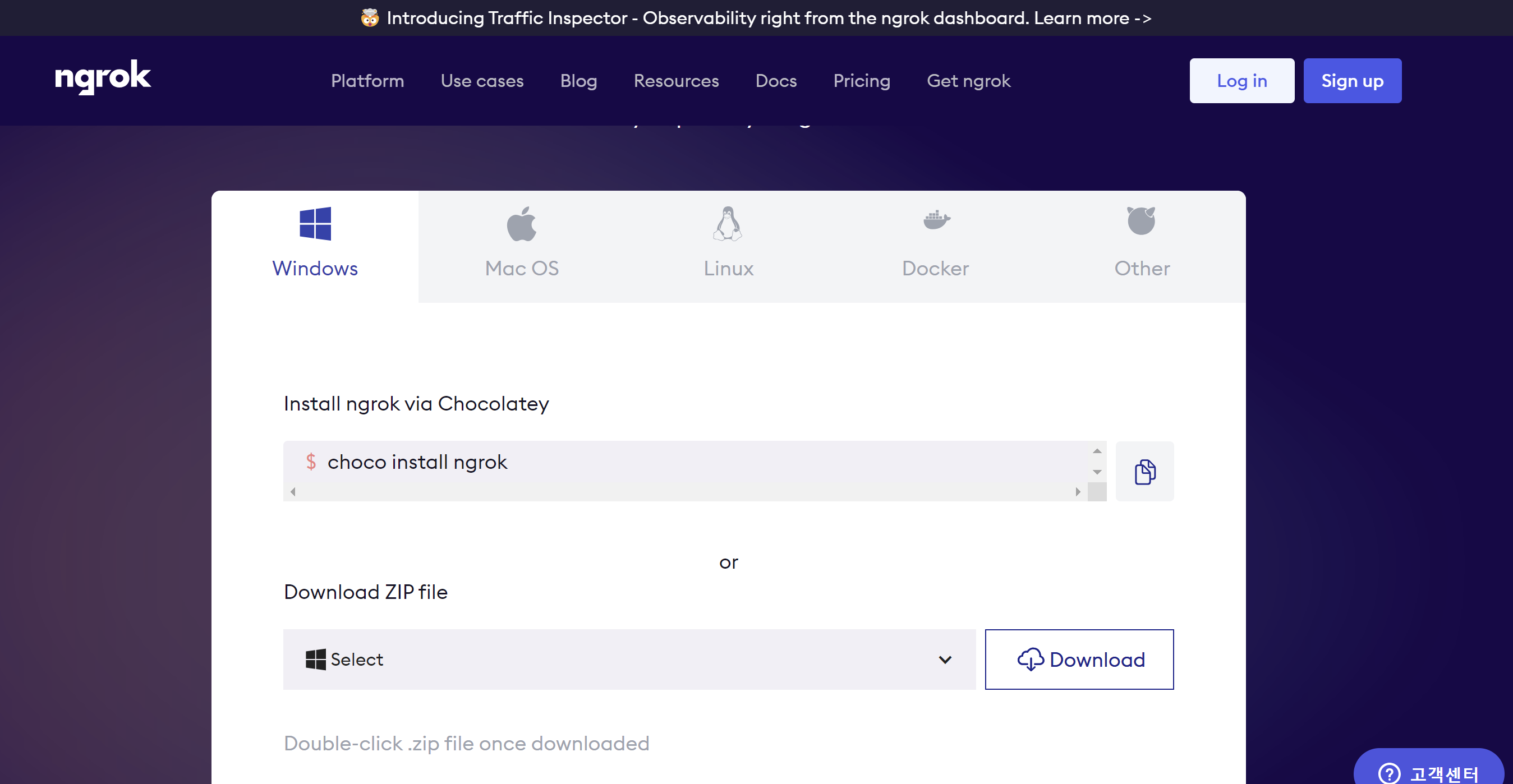Open the Resources menu
The width and height of the screenshot is (1513, 784).
point(676,81)
